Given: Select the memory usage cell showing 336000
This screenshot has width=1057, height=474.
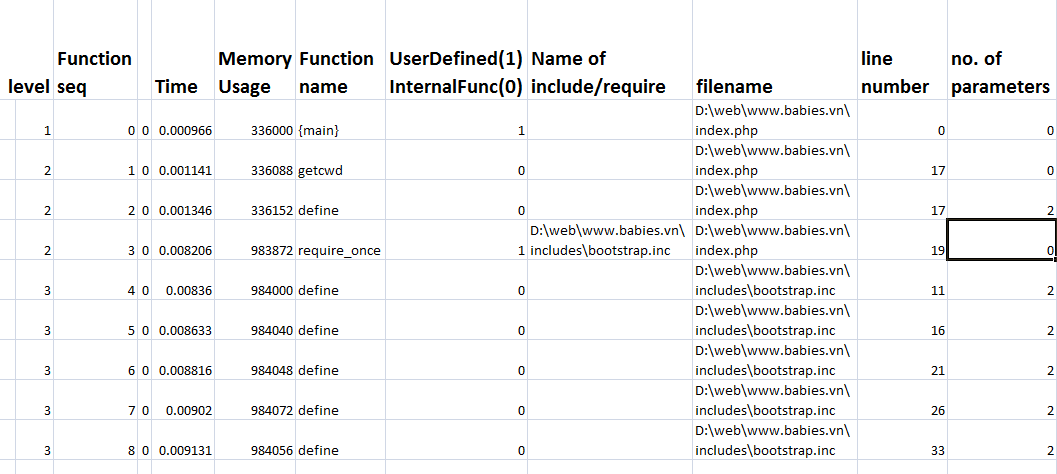Looking at the screenshot, I should [x=255, y=130].
